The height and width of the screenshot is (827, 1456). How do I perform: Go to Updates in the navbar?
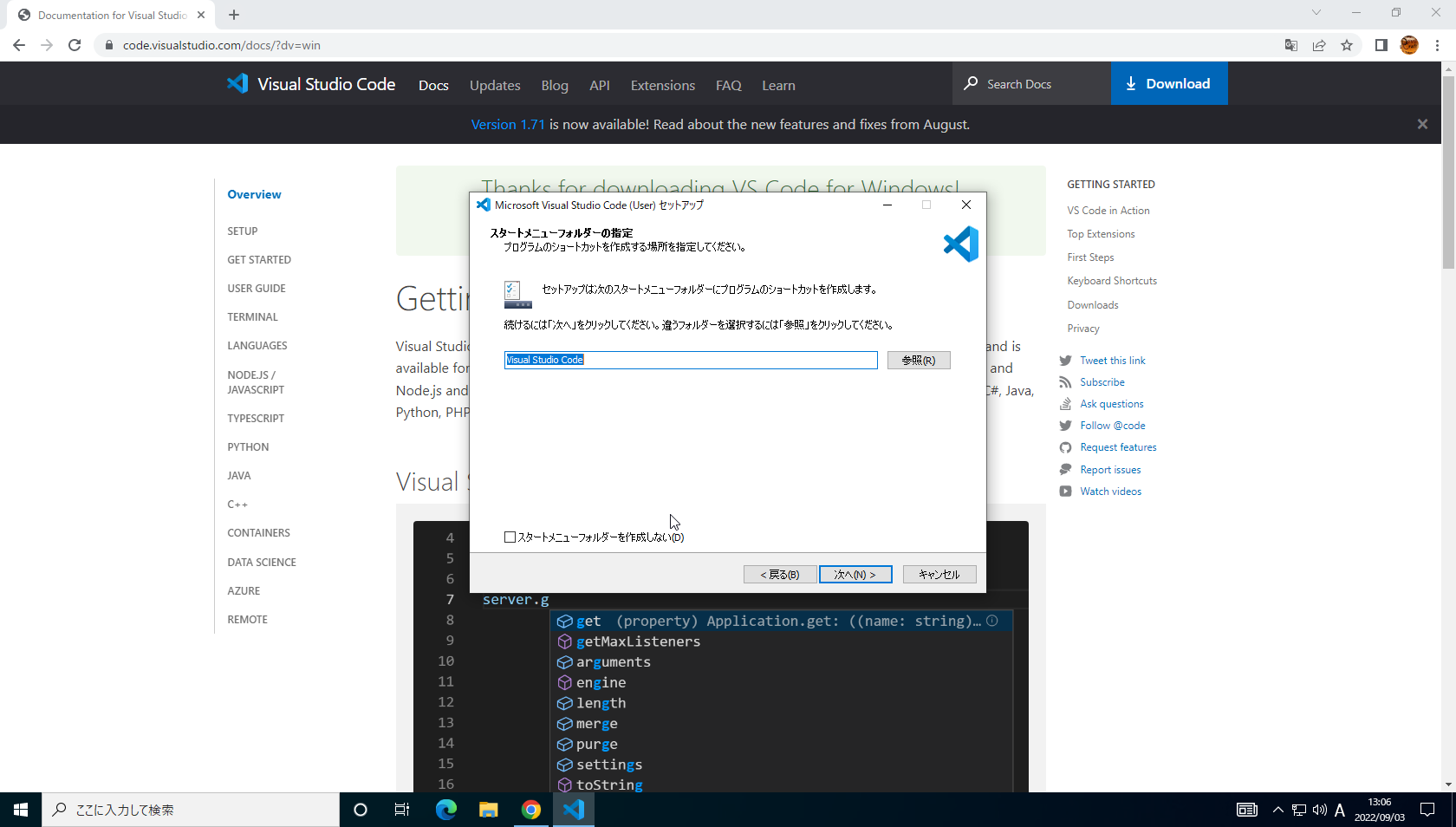pos(495,85)
